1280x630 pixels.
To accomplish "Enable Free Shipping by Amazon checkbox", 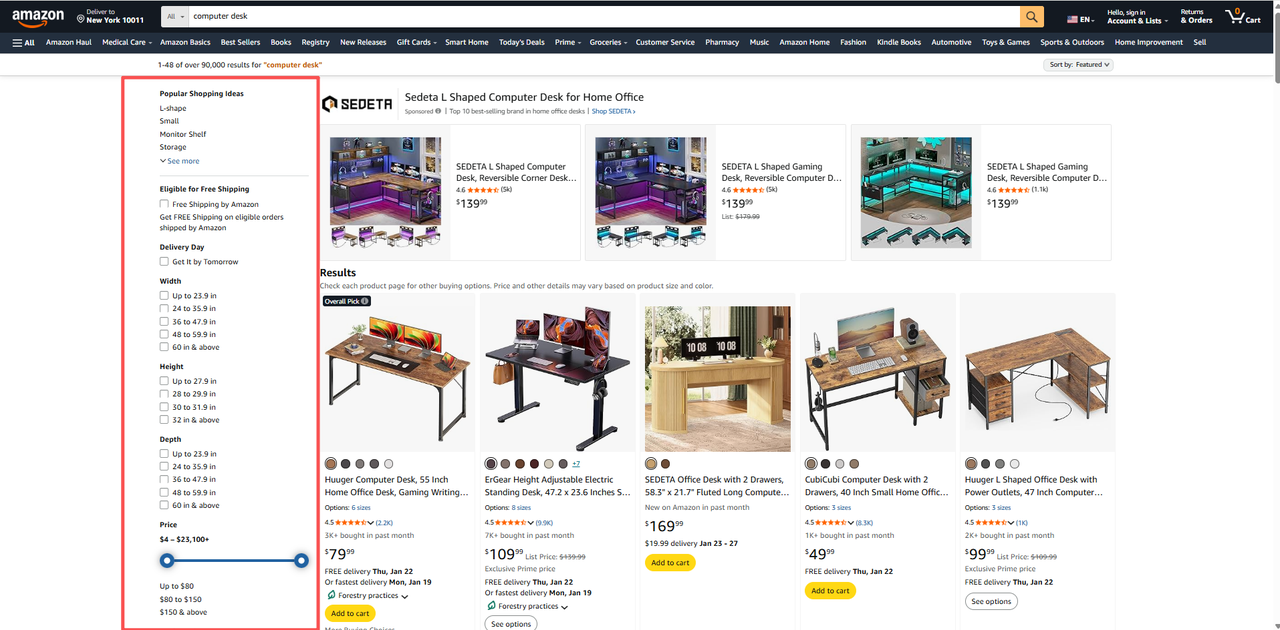I will point(164,204).
